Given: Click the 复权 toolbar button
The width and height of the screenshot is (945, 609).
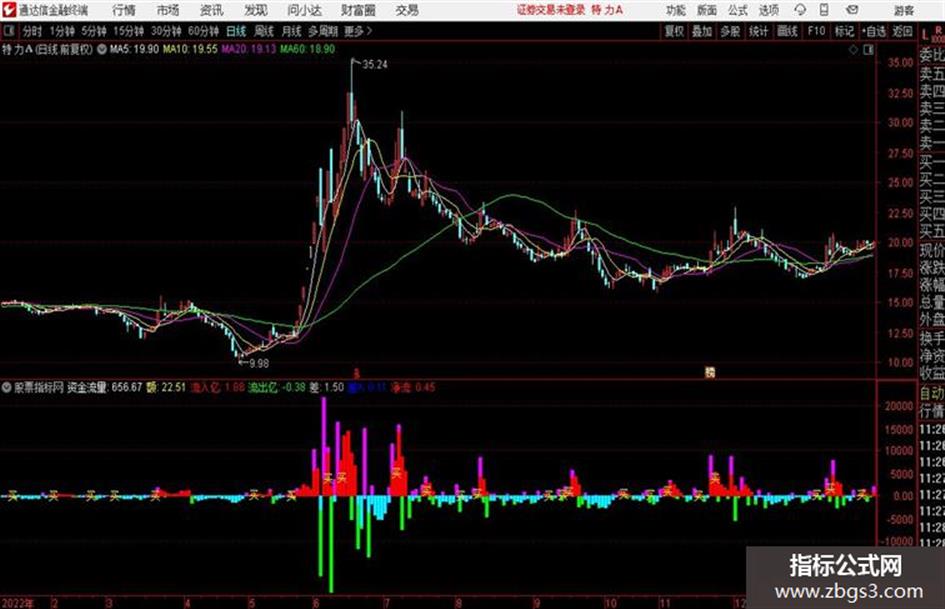Looking at the screenshot, I should (x=674, y=31).
